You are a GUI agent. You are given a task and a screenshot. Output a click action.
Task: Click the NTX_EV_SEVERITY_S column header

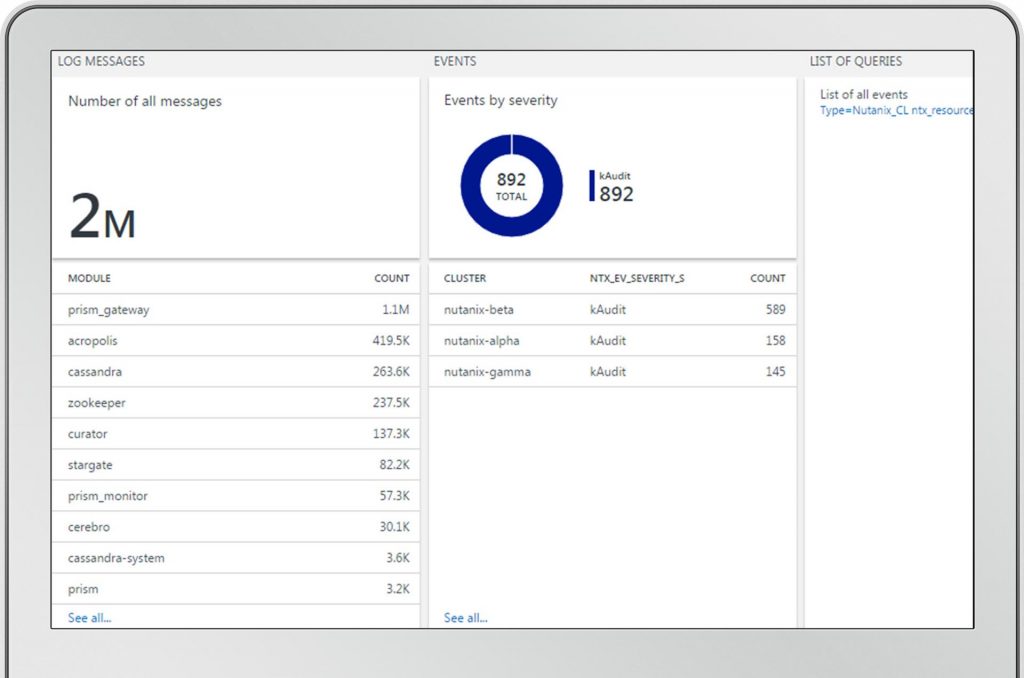[x=637, y=278]
